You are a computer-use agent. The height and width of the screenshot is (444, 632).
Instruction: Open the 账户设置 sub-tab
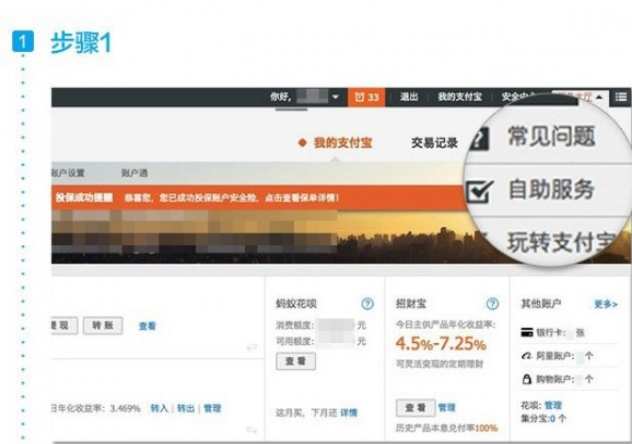coord(68,173)
